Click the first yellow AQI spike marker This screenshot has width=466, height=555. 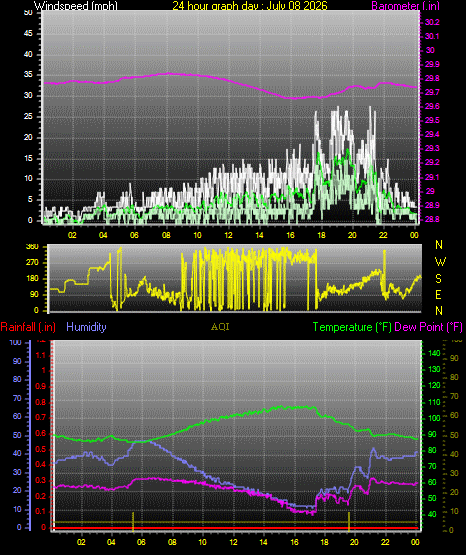133,521
